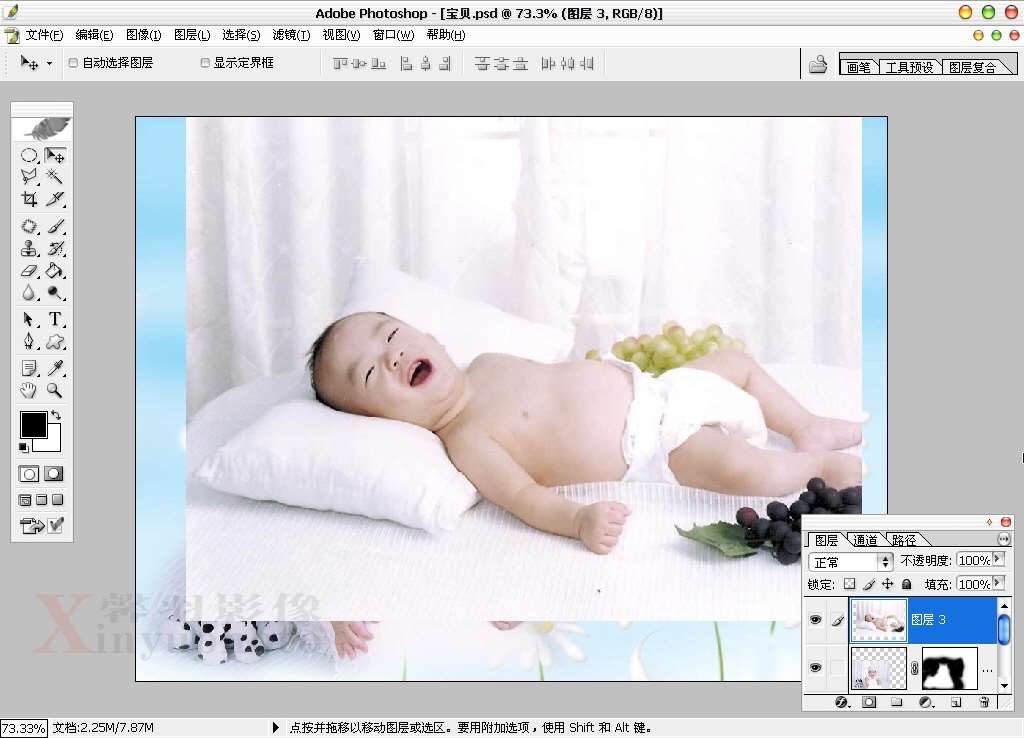Open the 编辑(E) menu

(x=94, y=35)
